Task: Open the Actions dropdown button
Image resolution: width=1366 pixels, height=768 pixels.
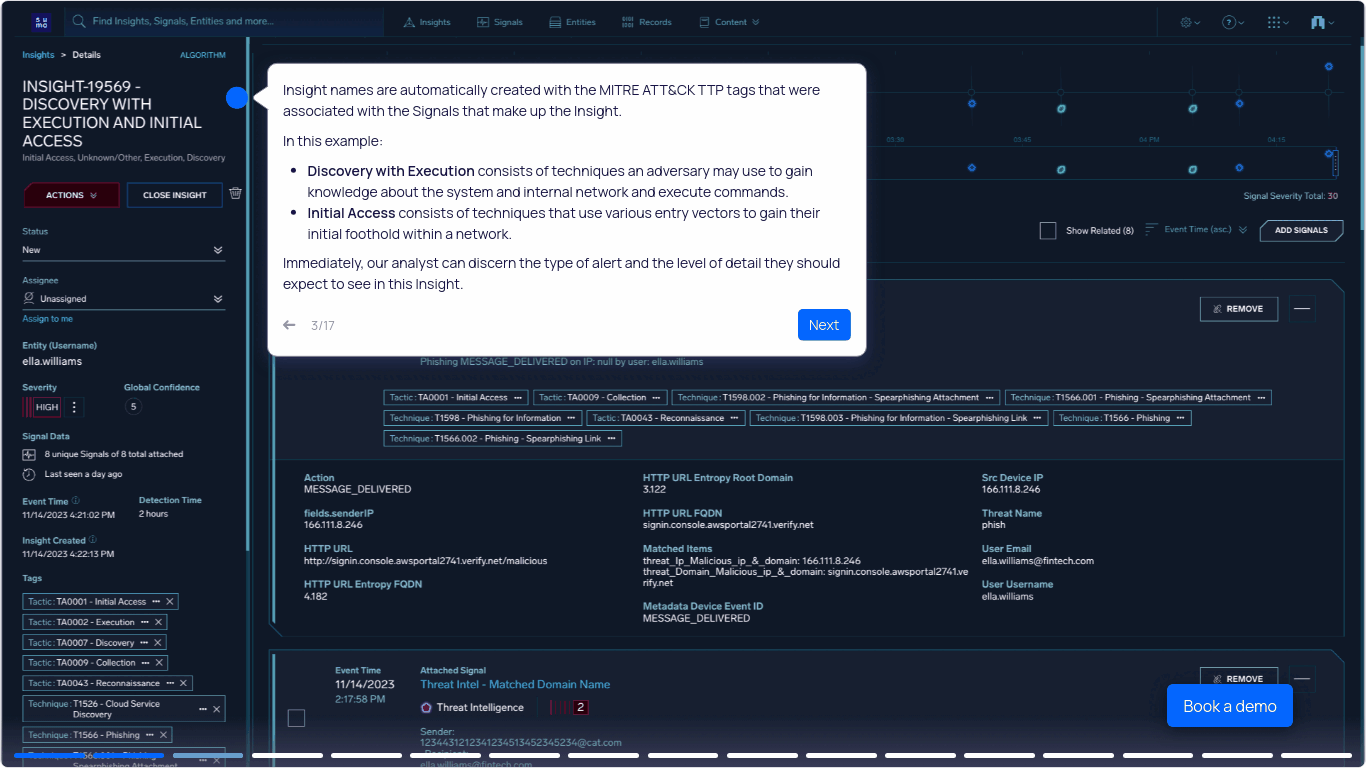Action: tap(71, 195)
